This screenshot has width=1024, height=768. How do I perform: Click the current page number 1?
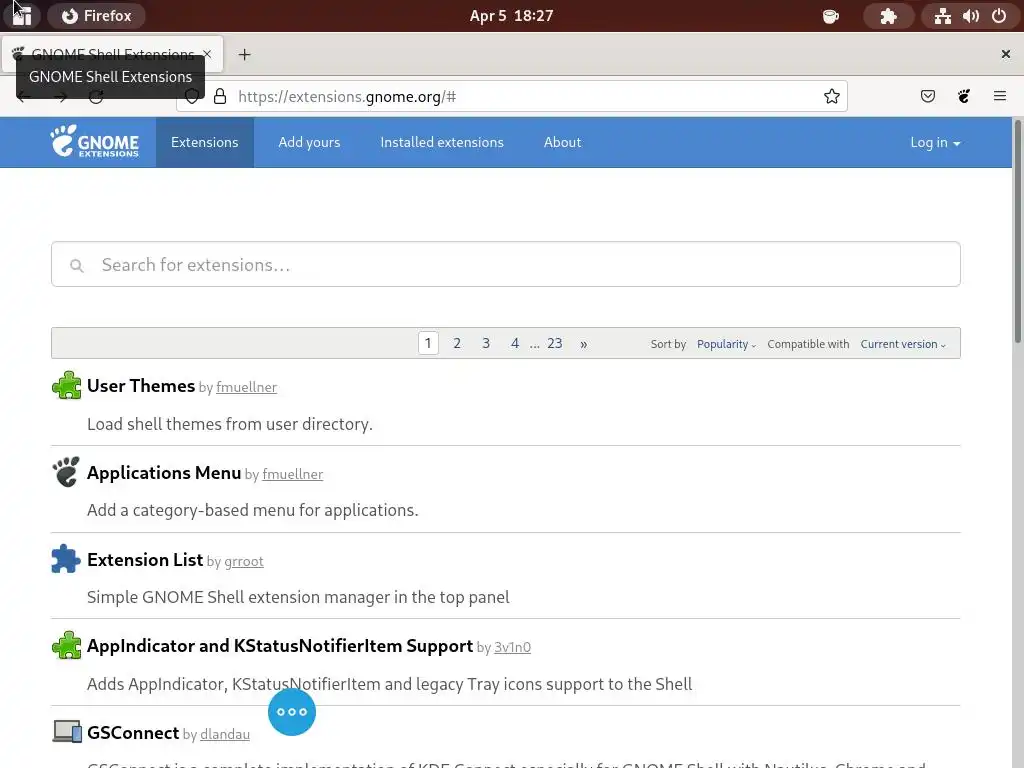428,344
